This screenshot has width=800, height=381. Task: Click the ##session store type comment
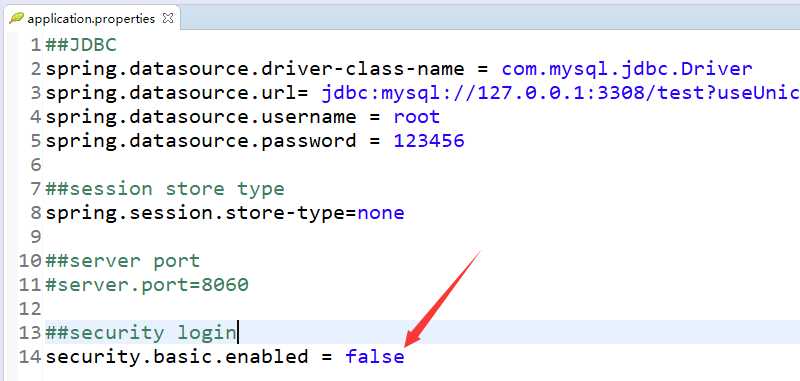(x=165, y=189)
